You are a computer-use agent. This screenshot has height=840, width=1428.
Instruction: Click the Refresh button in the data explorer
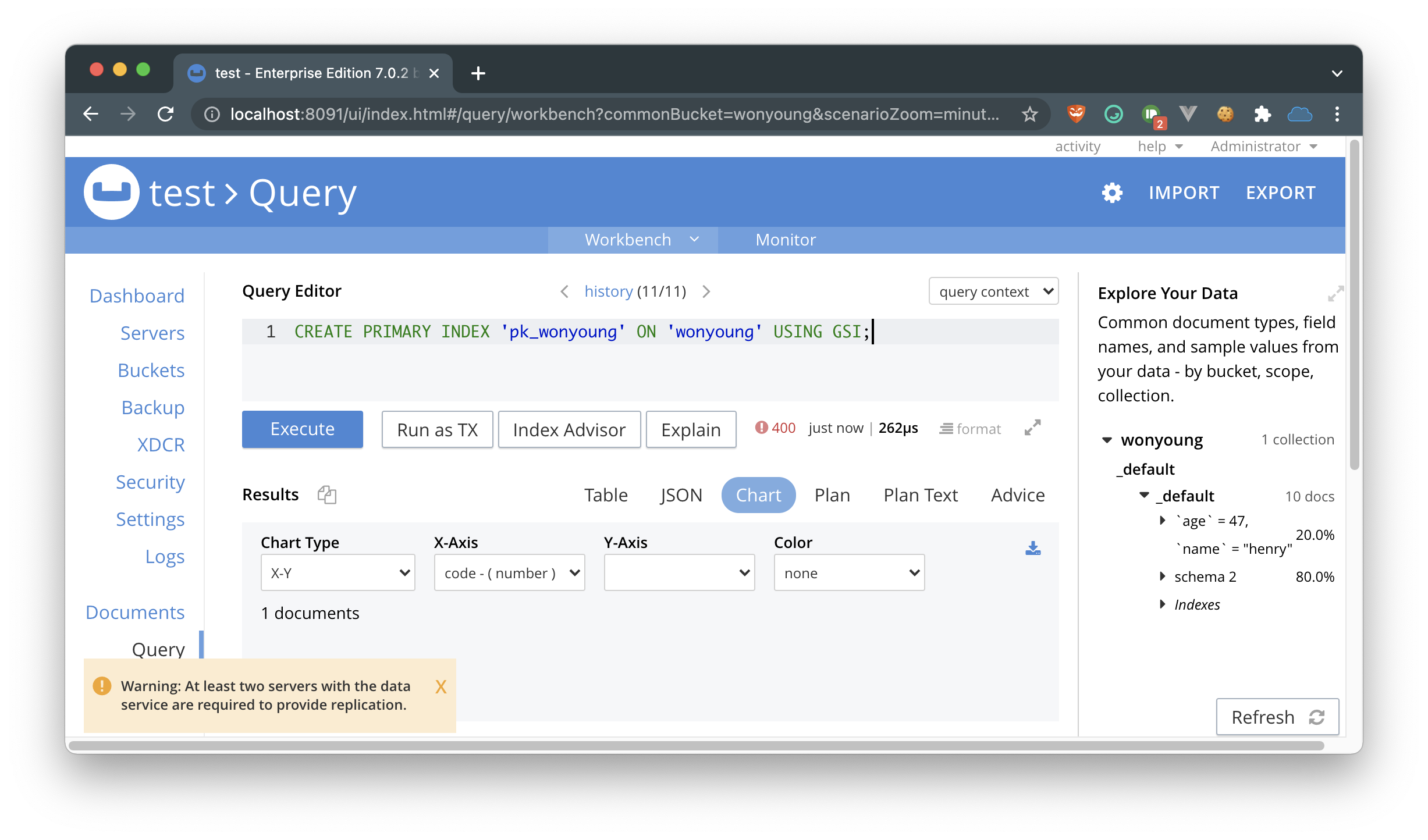[1277, 717]
